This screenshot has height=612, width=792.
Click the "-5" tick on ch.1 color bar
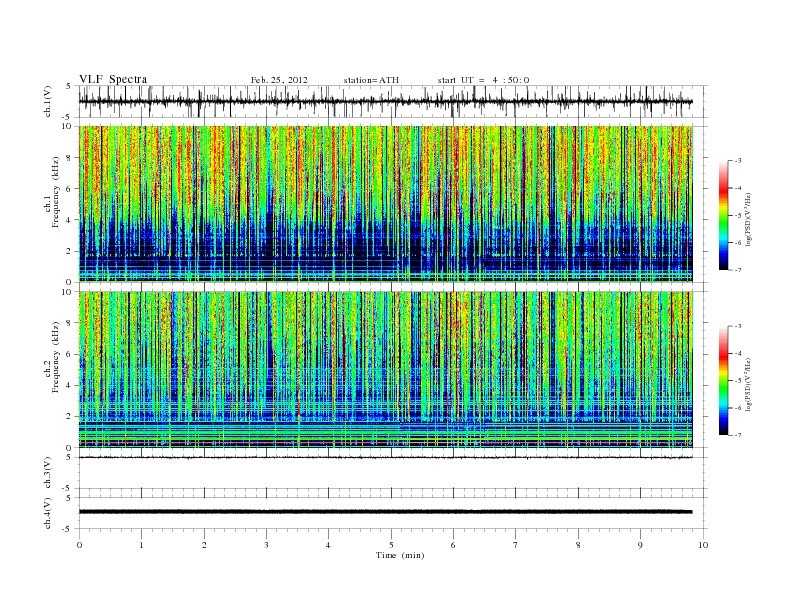[738, 216]
